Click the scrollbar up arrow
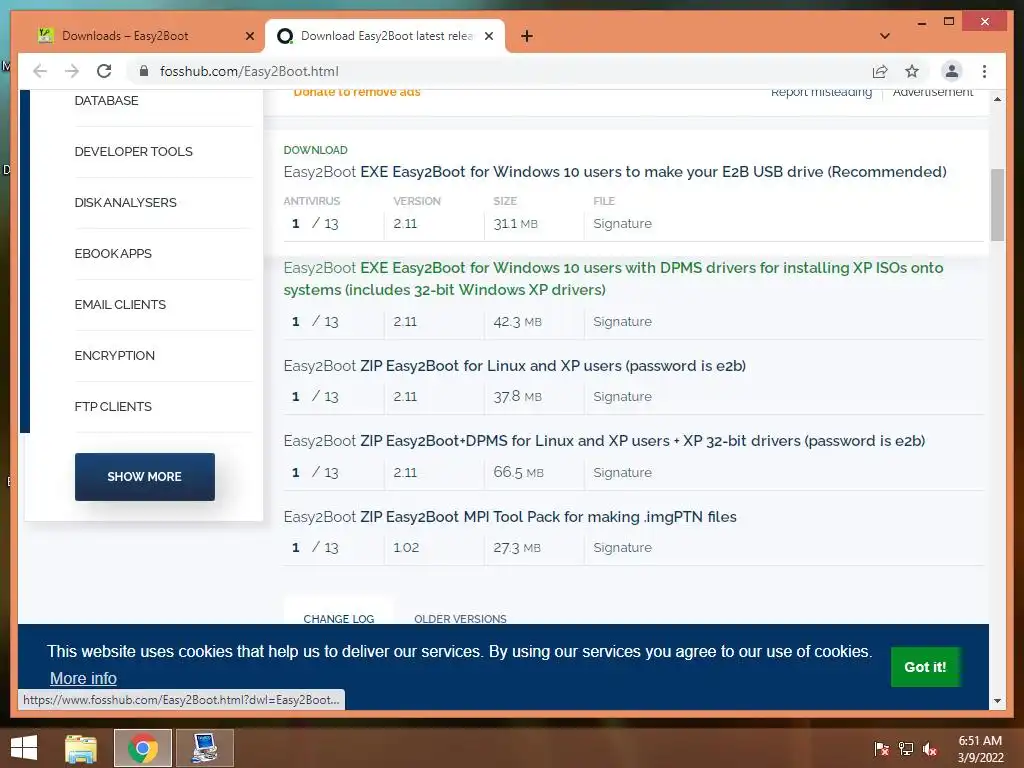1024x768 pixels. click(997, 99)
